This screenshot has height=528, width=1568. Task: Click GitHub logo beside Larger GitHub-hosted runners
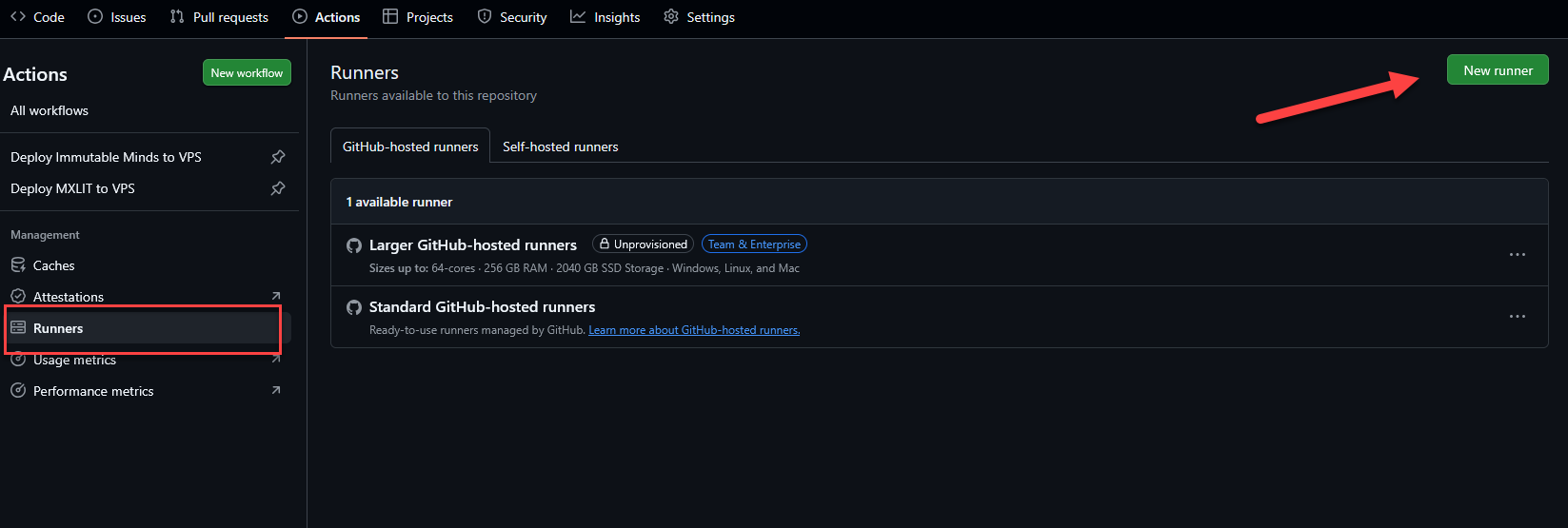pyautogui.click(x=354, y=245)
